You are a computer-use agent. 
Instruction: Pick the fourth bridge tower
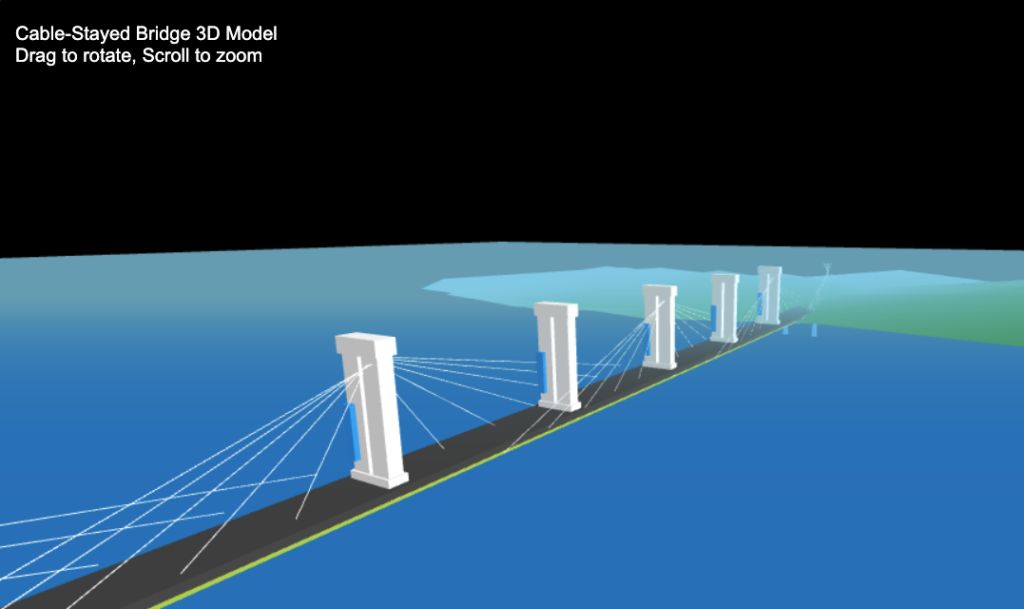coord(727,307)
